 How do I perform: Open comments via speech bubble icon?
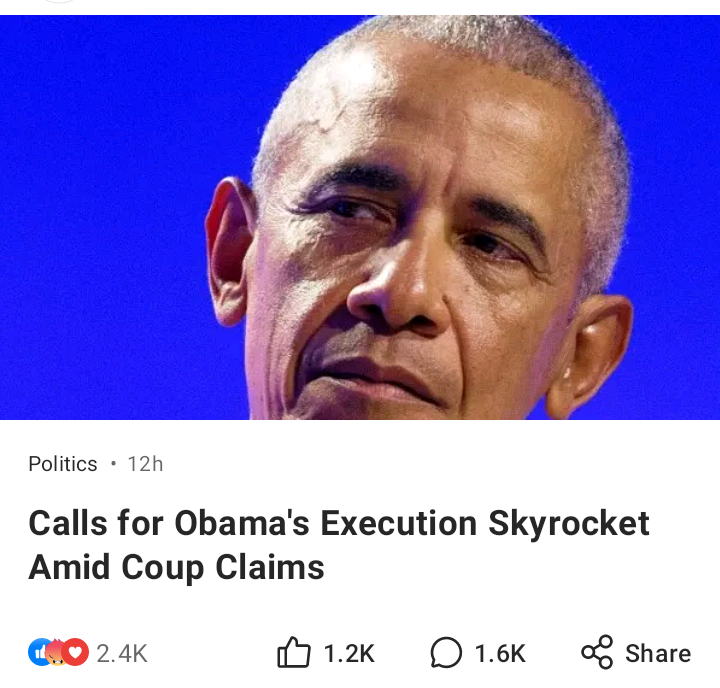click(446, 652)
